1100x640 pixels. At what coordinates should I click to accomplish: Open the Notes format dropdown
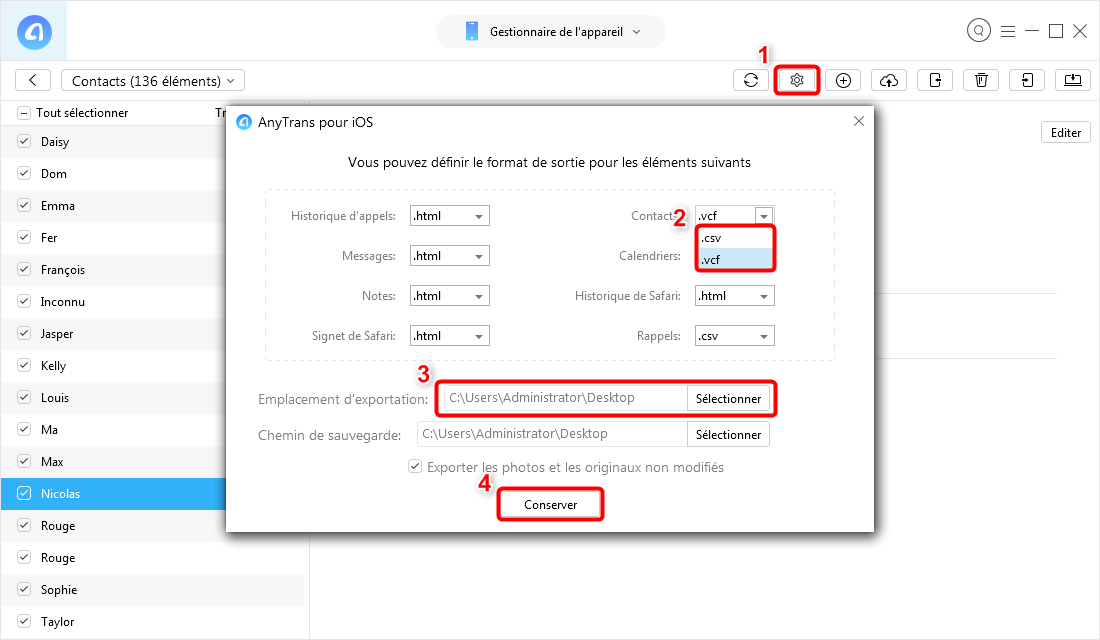450,295
